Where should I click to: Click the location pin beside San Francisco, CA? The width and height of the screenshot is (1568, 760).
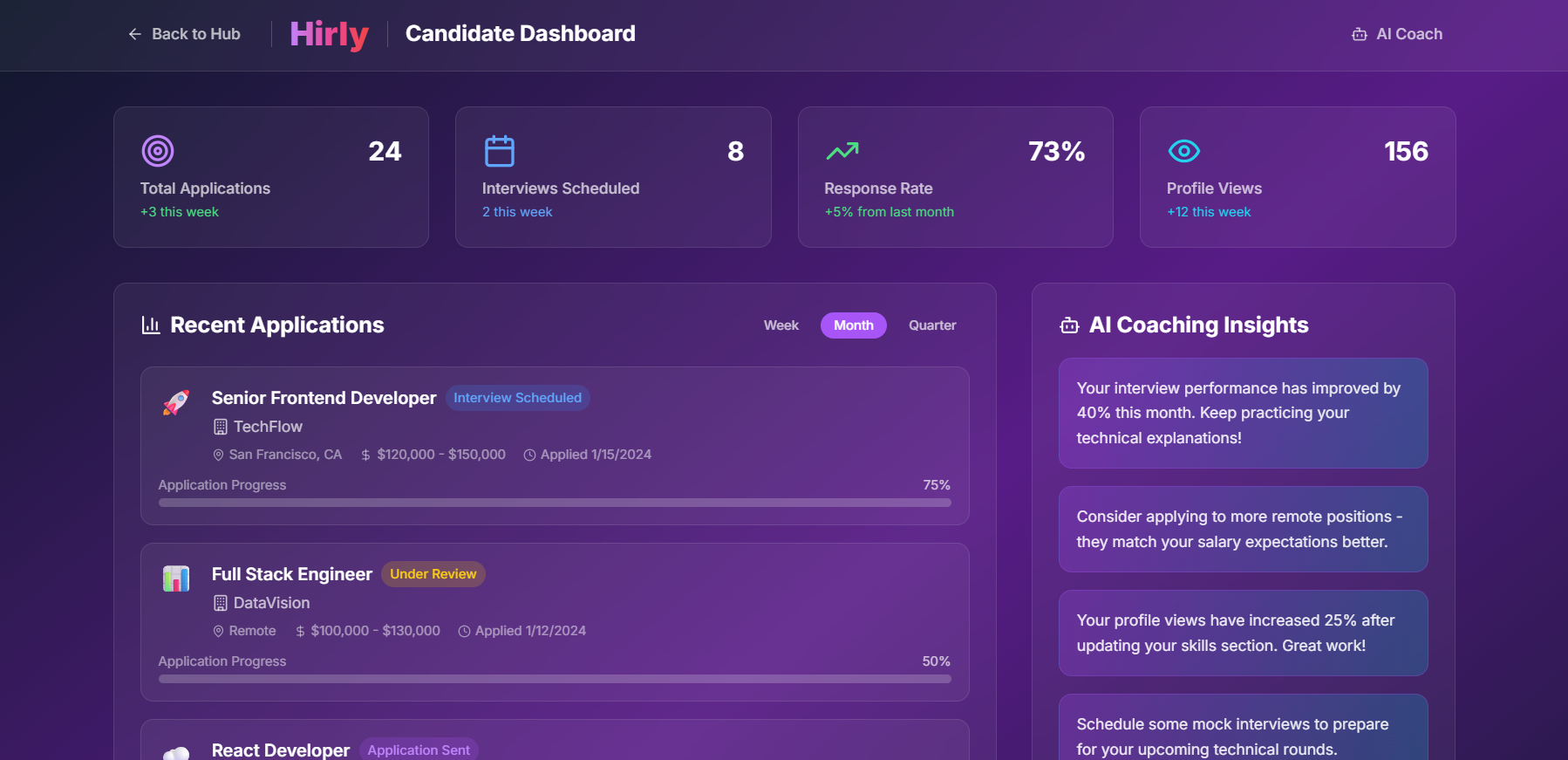(x=218, y=455)
